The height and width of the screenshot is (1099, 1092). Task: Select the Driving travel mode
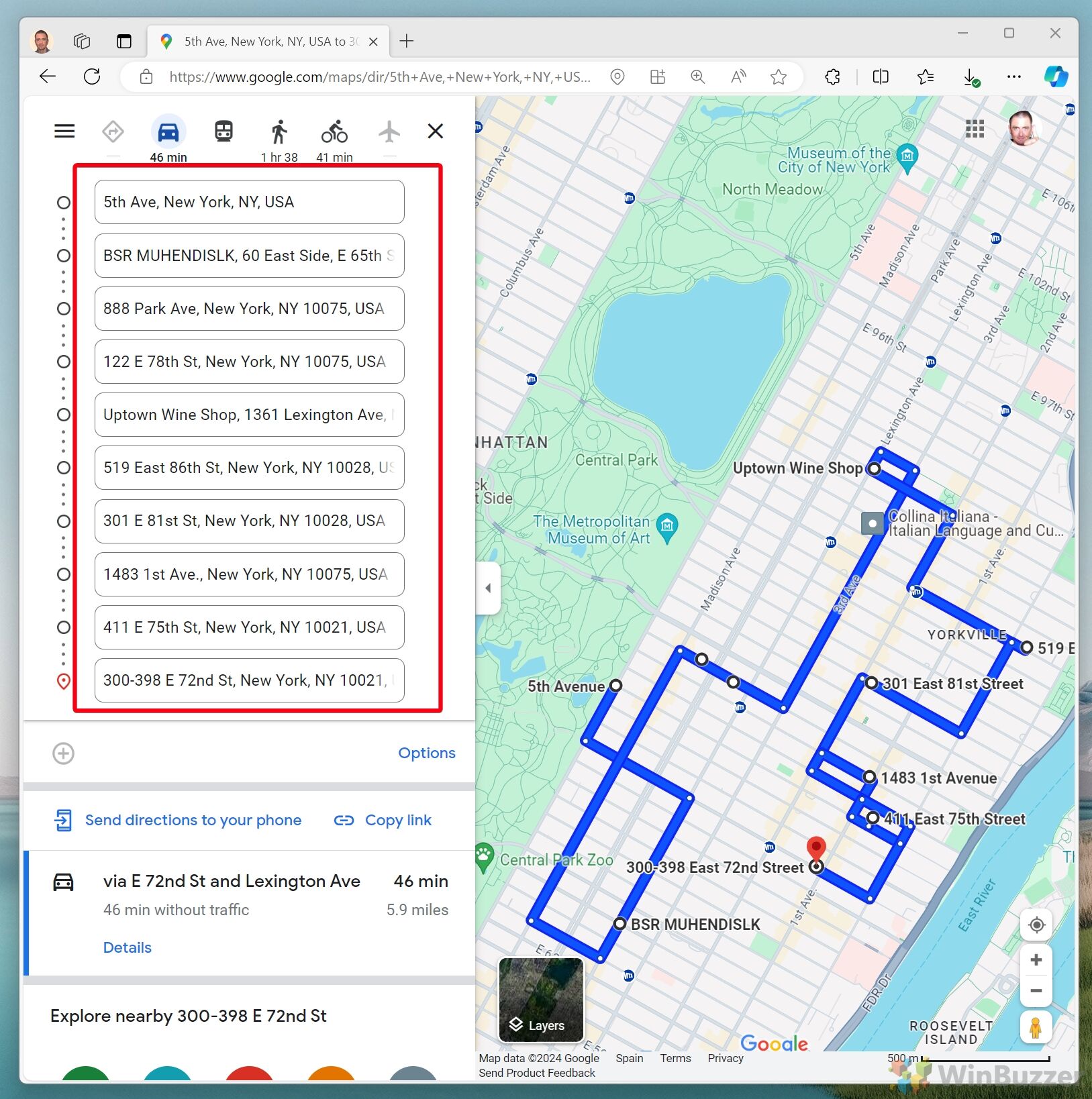(168, 132)
